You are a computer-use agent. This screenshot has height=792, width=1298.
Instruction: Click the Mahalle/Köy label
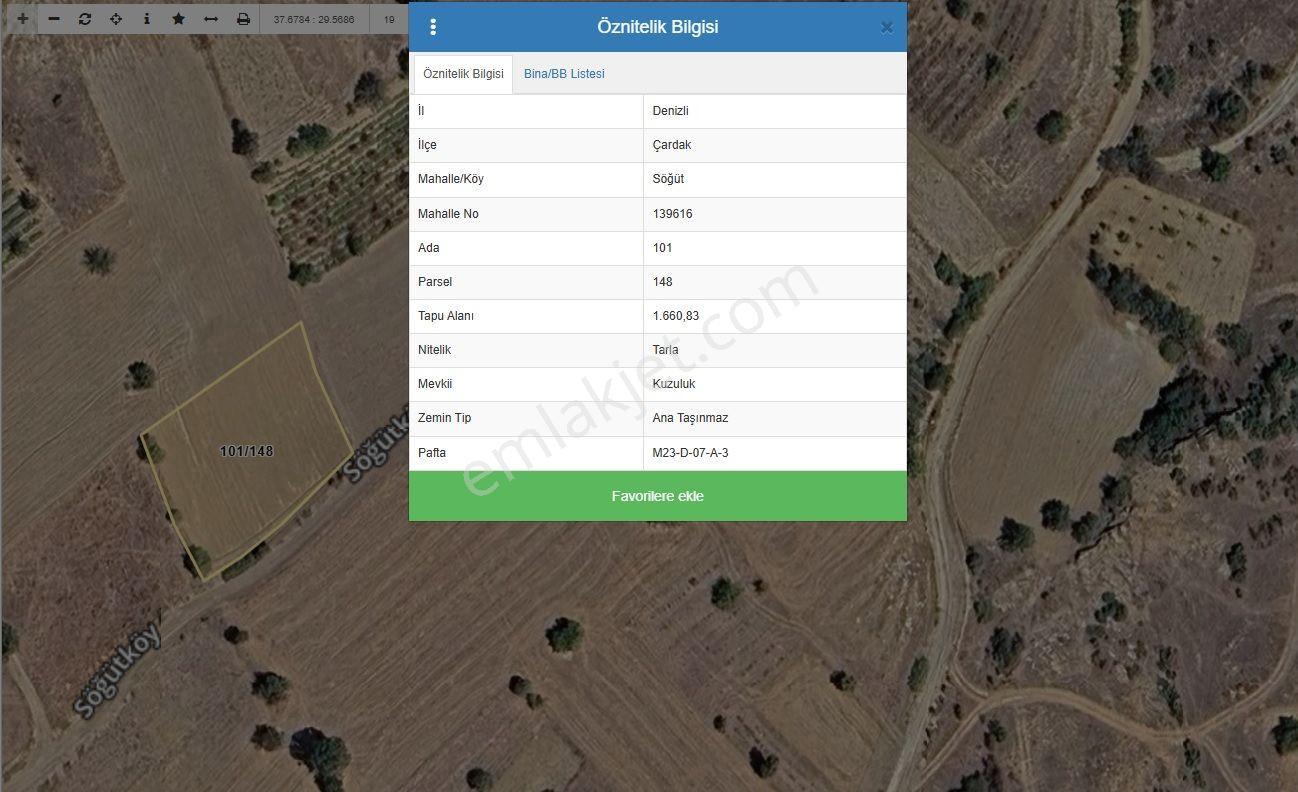click(x=451, y=179)
